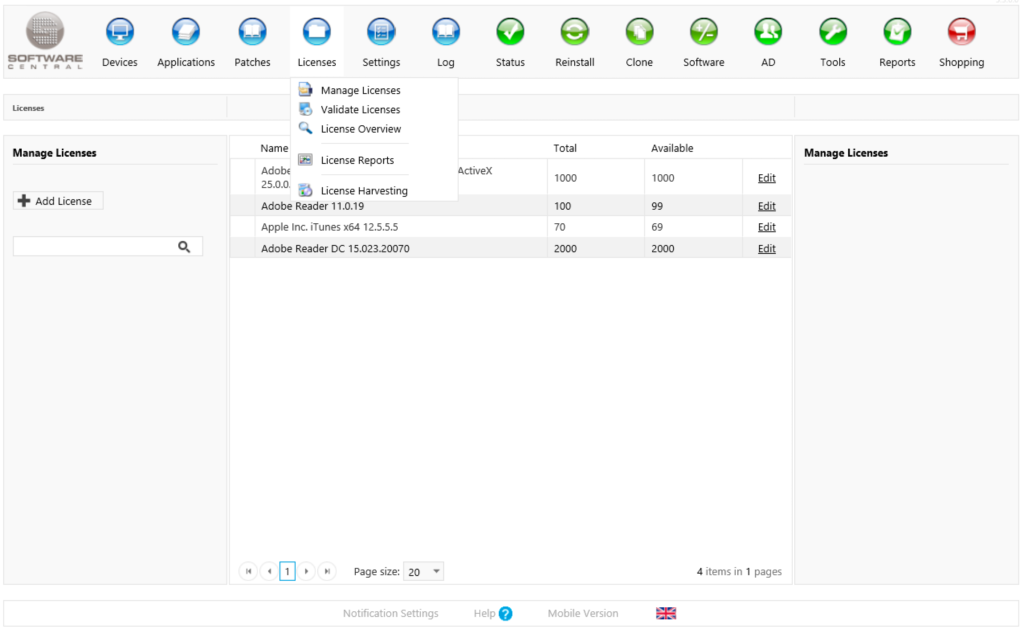Click the Licenses toolbar icon
Viewport: 1024px width, 629px height.
[x=317, y=31]
